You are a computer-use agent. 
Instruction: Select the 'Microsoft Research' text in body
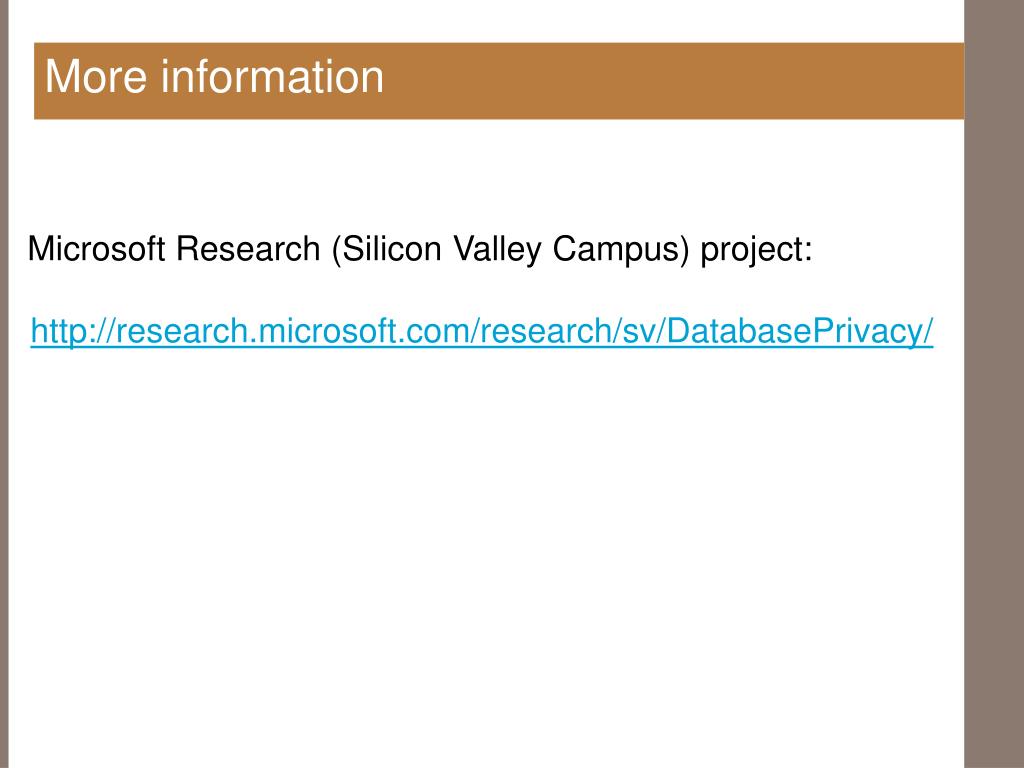(174, 249)
